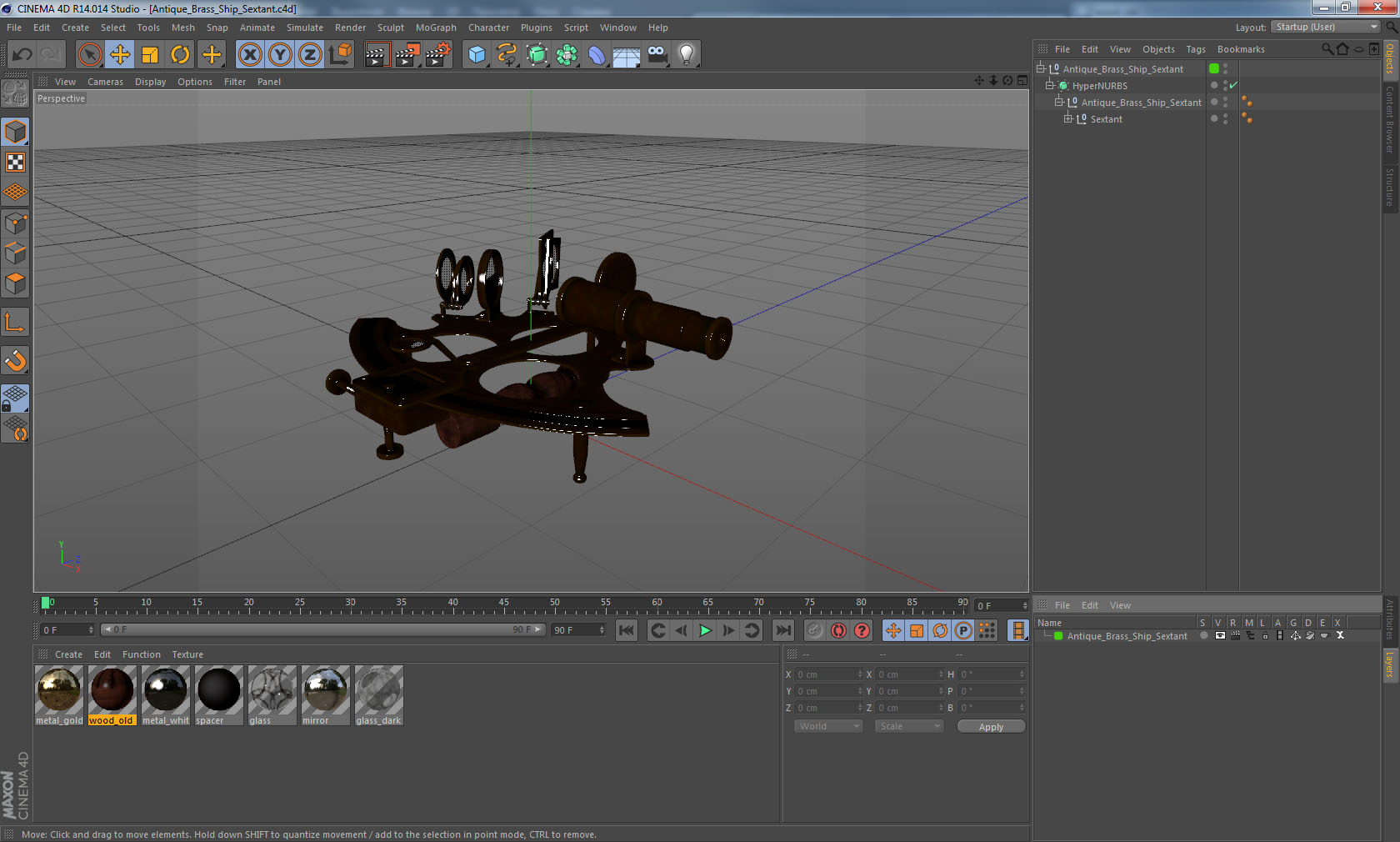Toggle the HyperNURBS visibility dots
Screen dimensions: 1400x842
tap(1225, 85)
